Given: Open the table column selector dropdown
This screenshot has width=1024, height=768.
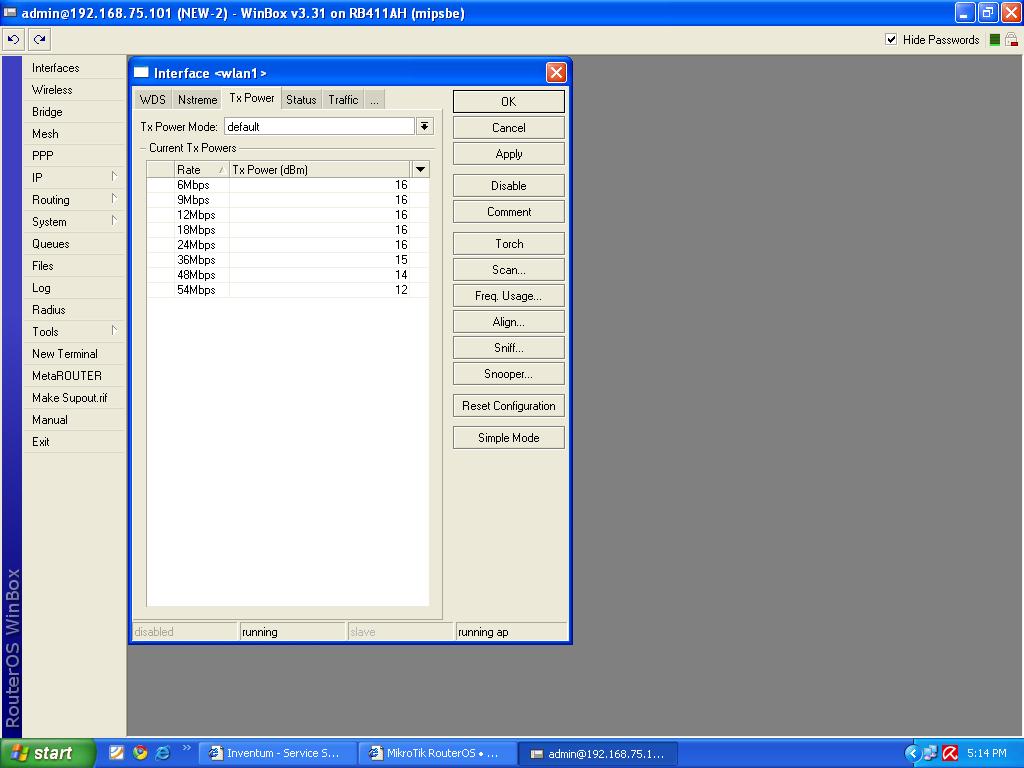Looking at the screenshot, I should [421, 170].
